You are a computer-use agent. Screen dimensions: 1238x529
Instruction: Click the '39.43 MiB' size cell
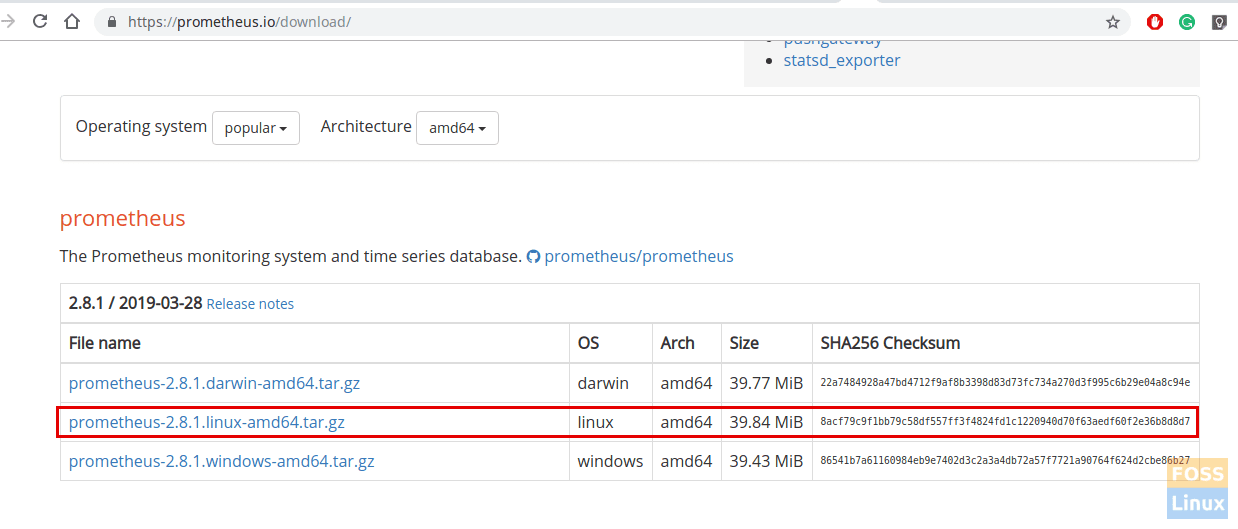pos(766,461)
